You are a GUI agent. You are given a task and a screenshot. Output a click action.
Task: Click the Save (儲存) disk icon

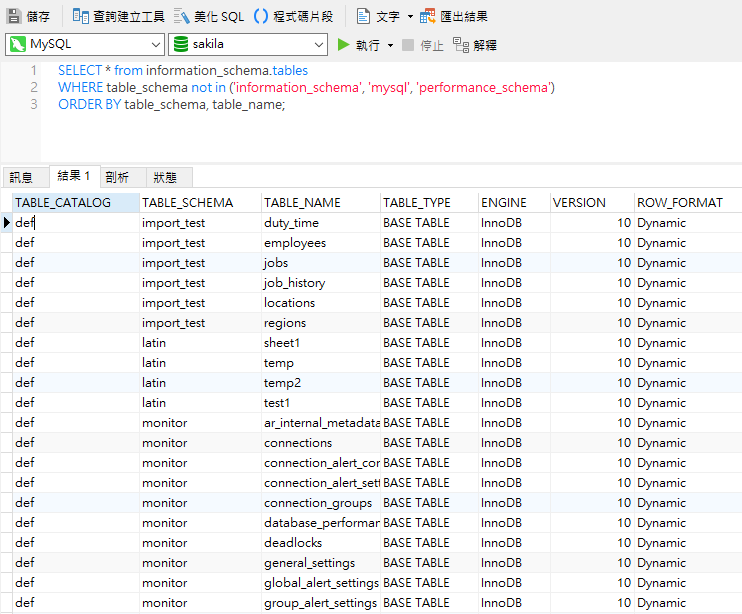point(14,16)
